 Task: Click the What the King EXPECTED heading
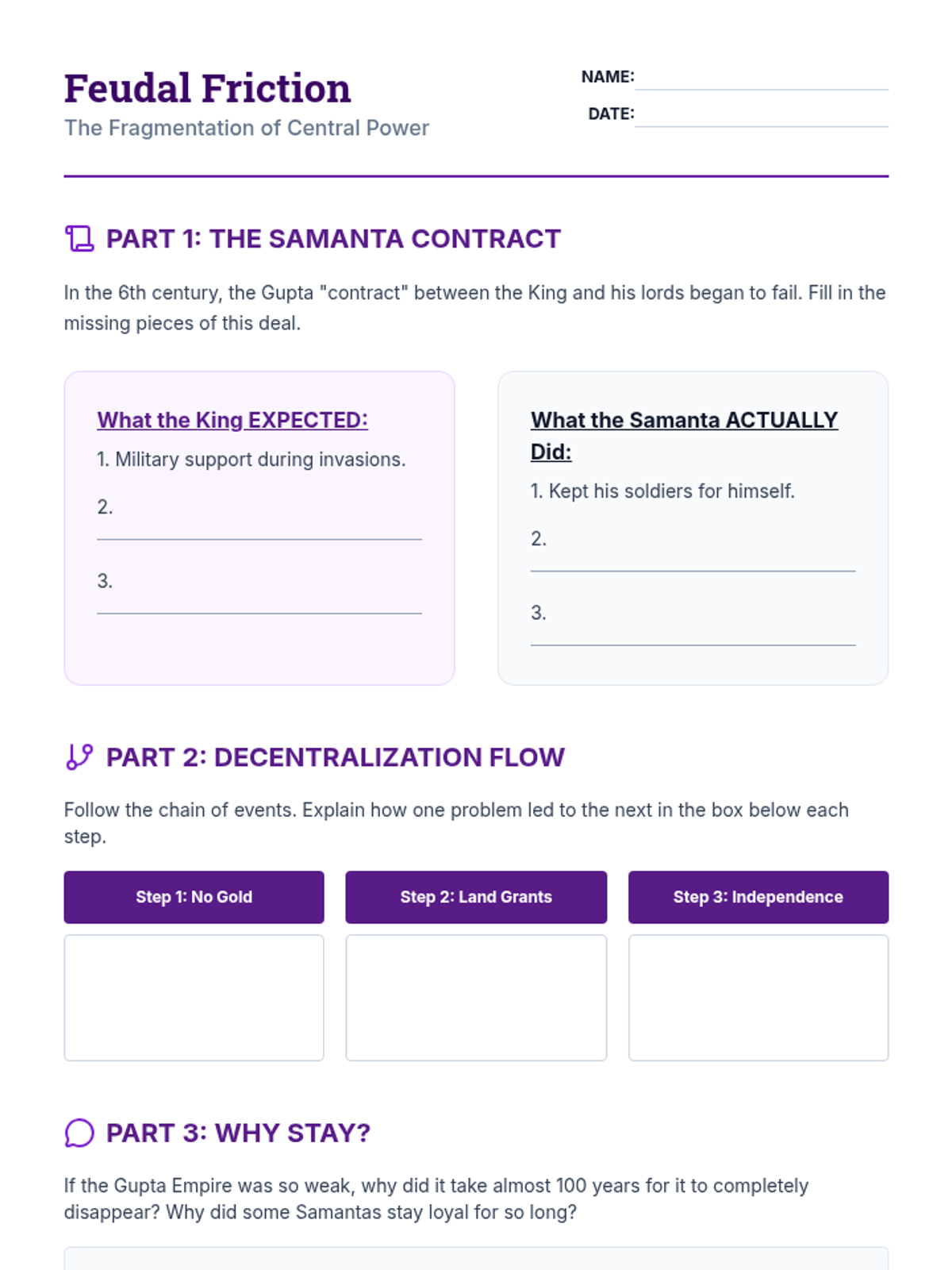[232, 420]
